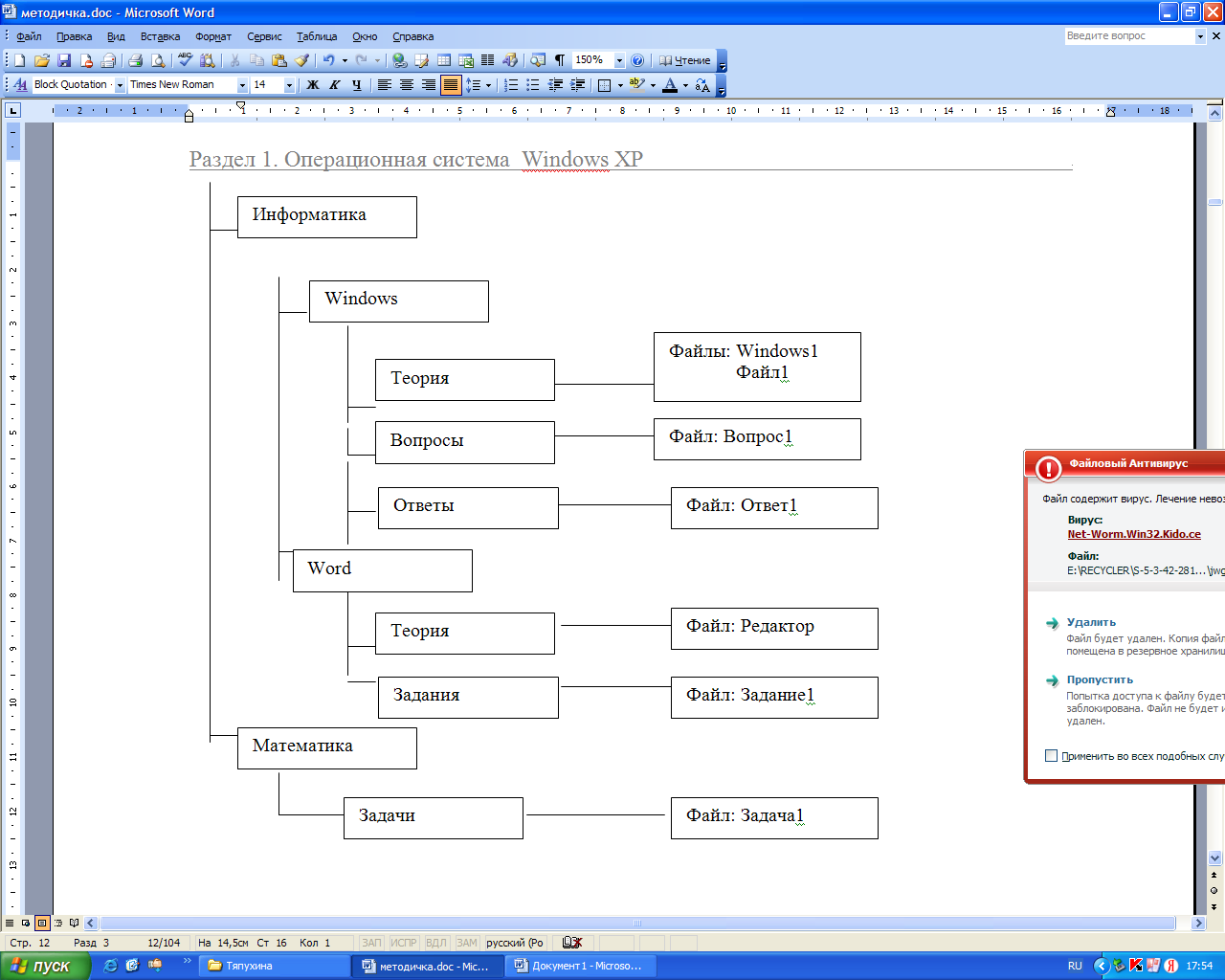Open a file with the folder icon
The image size is (1225, 980).
tap(41, 60)
